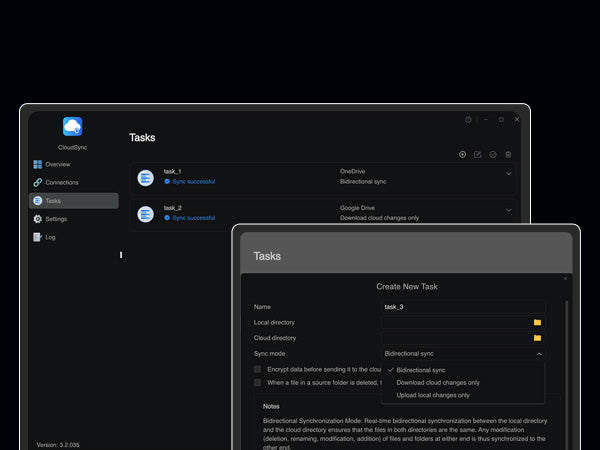Enable encrypt data before sending checkbox
Viewport: 600px width, 450px height.
click(257, 369)
